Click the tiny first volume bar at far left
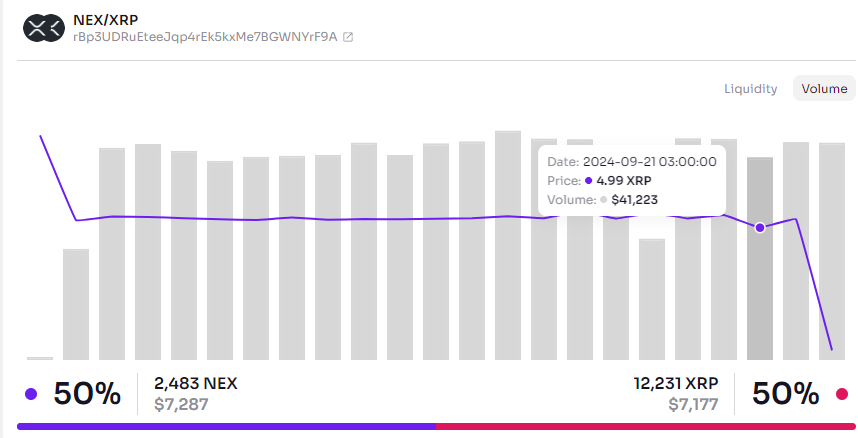Screen dimensions: 858x438 click(x=40, y=358)
